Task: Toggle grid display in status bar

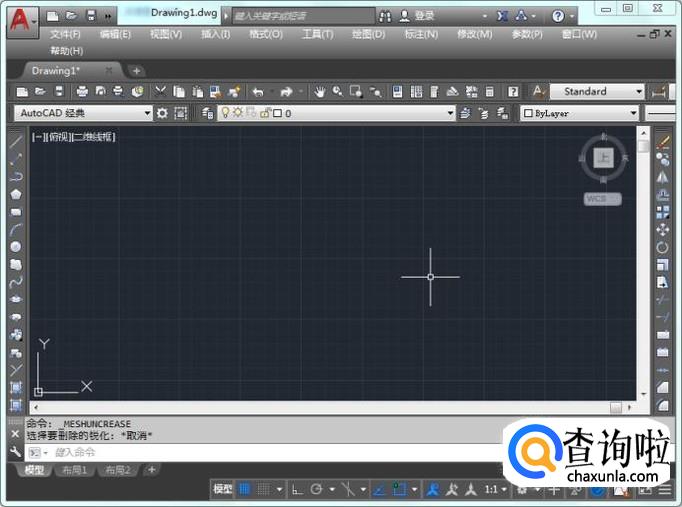Action: [244, 490]
